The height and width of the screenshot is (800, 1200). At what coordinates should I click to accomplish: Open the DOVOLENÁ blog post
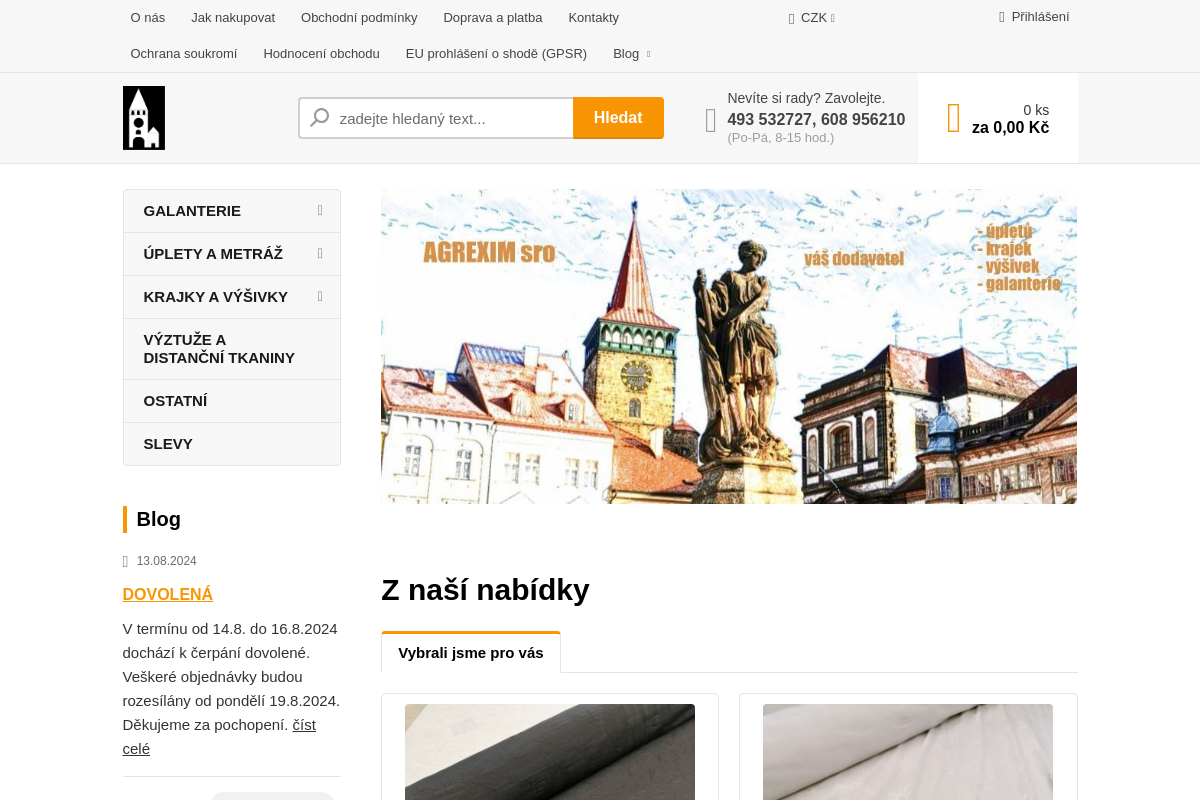[x=167, y=594]
